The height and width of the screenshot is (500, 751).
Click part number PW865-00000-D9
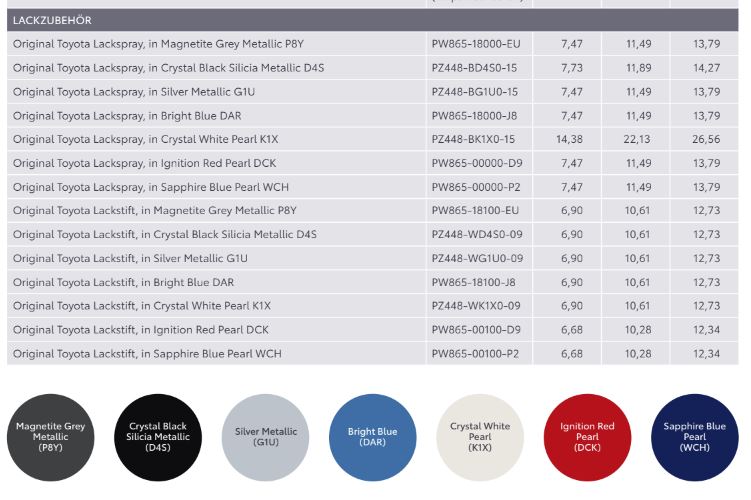(476, 163)
